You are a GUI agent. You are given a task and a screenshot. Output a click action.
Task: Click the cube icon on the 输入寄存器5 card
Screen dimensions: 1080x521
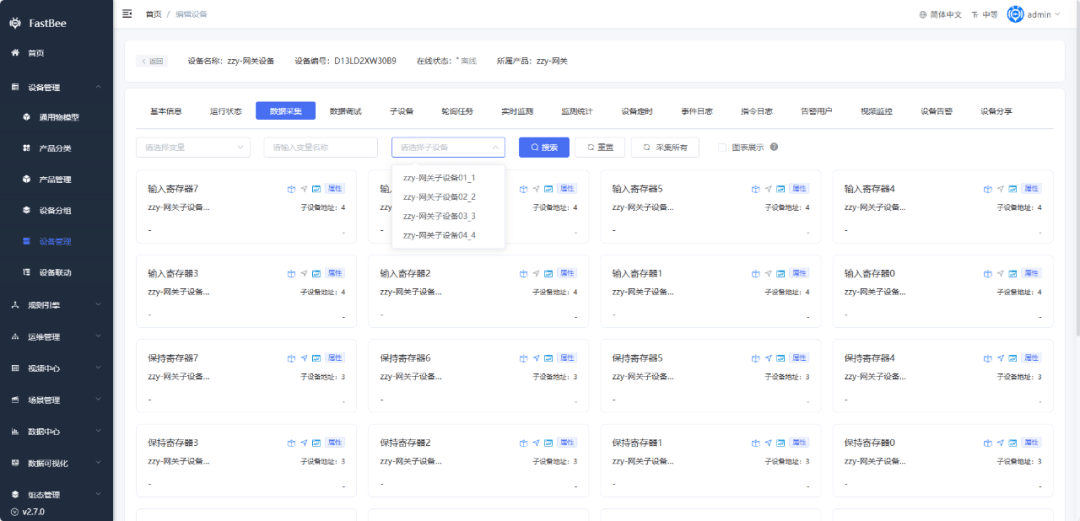click(x=756, y=189)
